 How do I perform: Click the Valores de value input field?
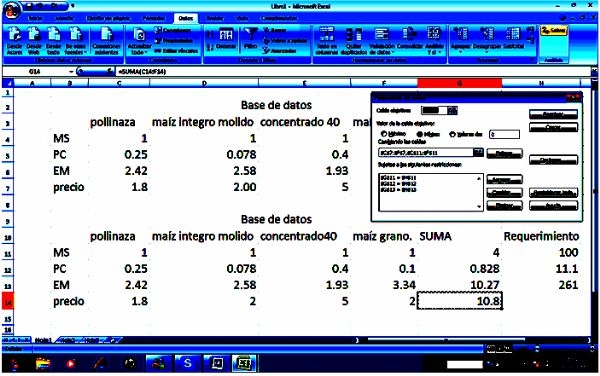(504, 134)
